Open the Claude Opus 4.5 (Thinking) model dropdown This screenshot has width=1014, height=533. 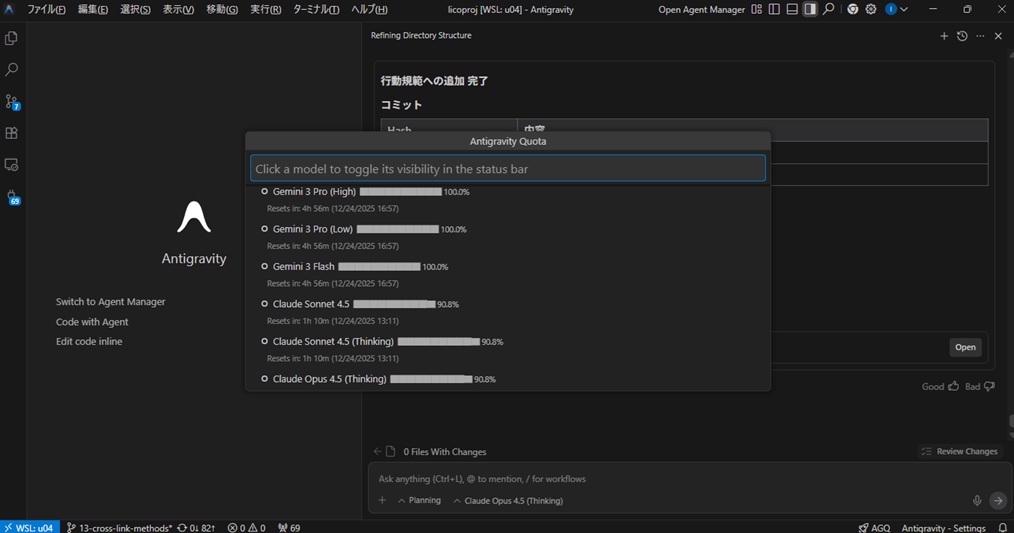pyautogui.click(x=508, y=500)
